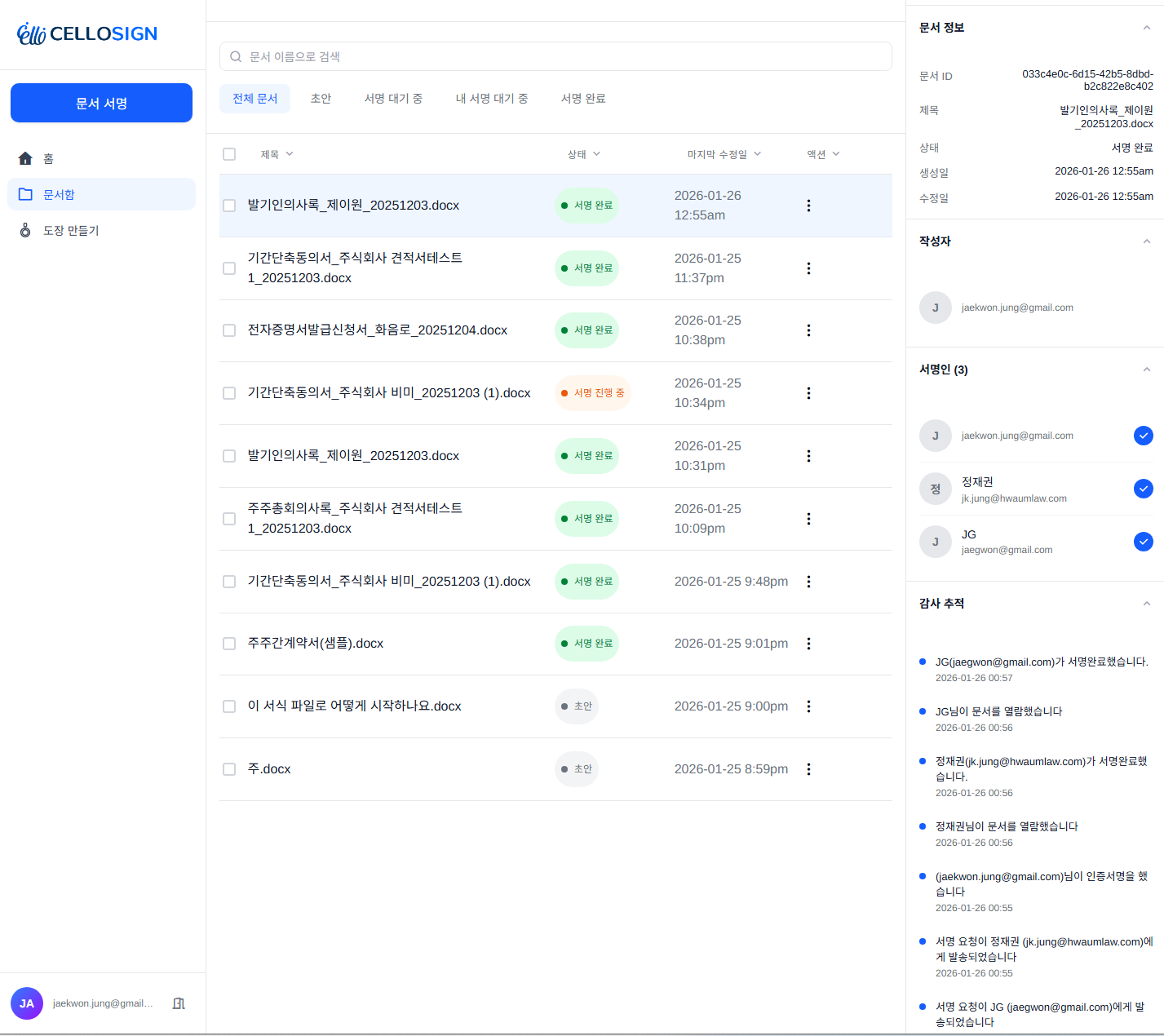Screen dimensions: 1164x1036
Task: Click the CelloSign logo
Action: point(87,33)
